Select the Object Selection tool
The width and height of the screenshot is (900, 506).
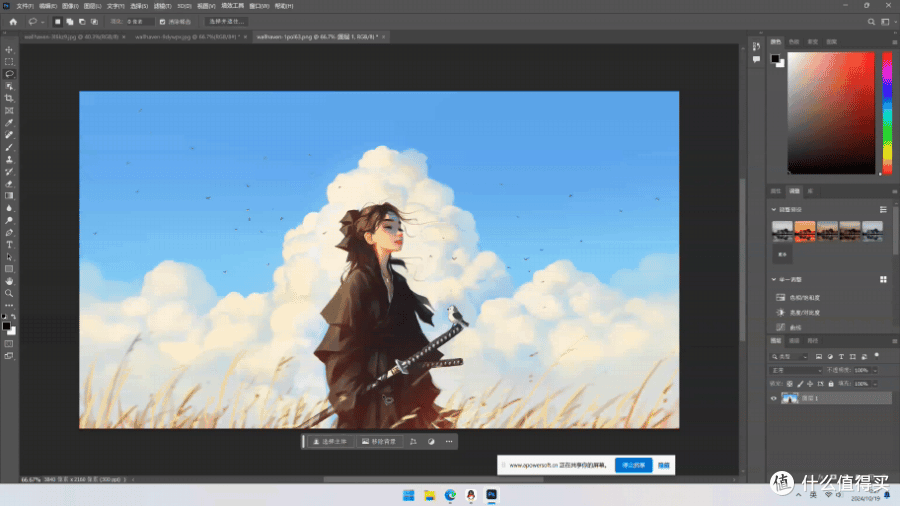9,86
